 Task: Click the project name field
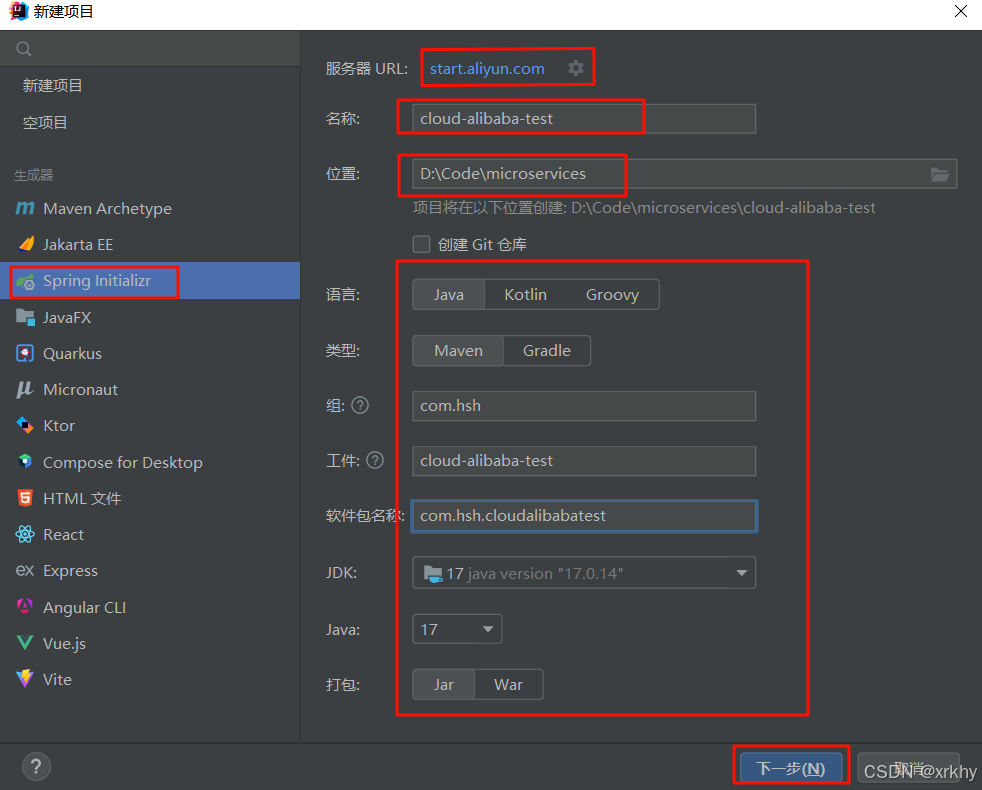[x=584, y=119]
